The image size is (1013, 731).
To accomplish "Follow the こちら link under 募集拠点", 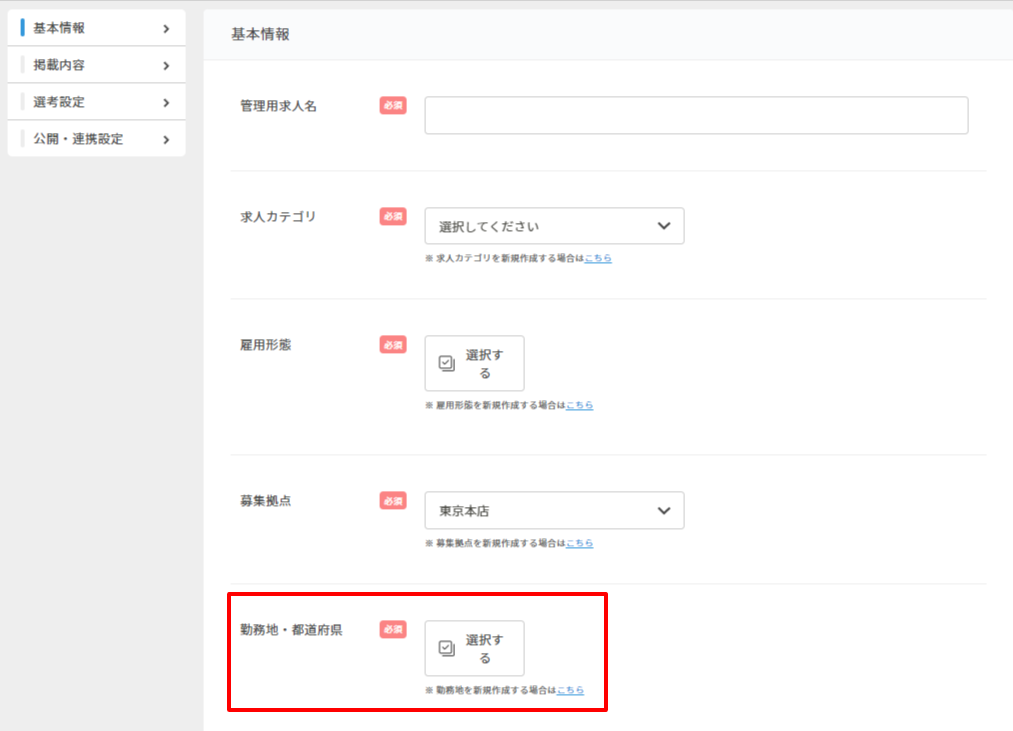I will click(x=579, y=543).
